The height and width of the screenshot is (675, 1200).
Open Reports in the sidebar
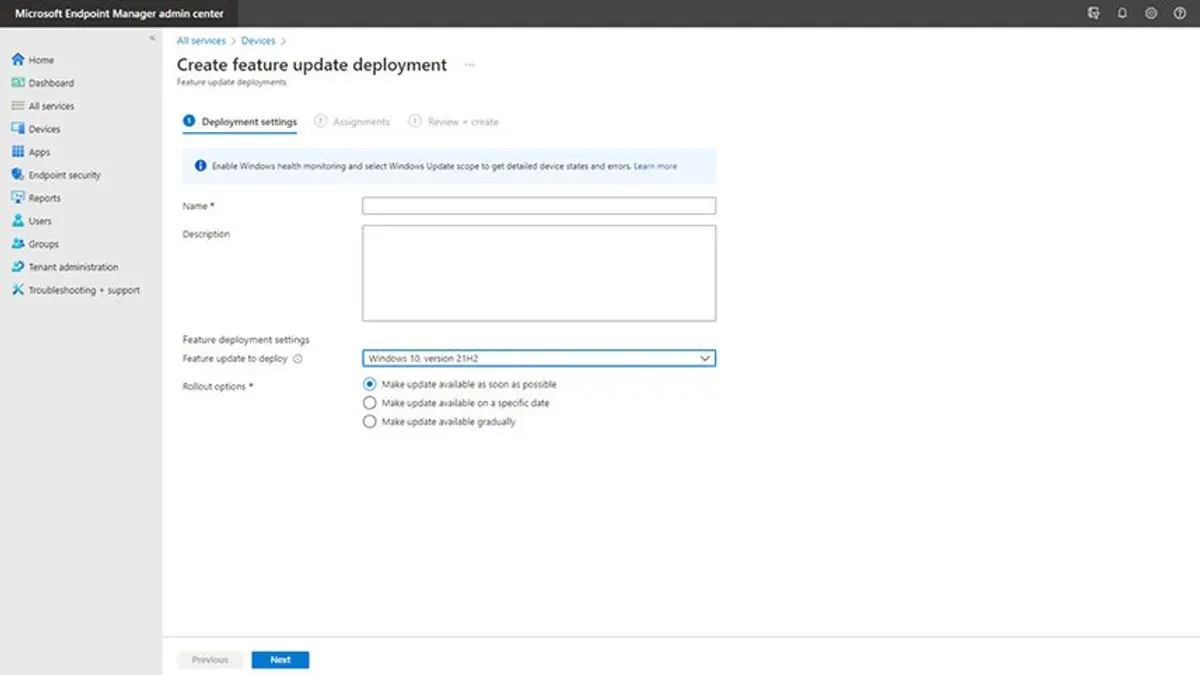[x=36, y=198]
